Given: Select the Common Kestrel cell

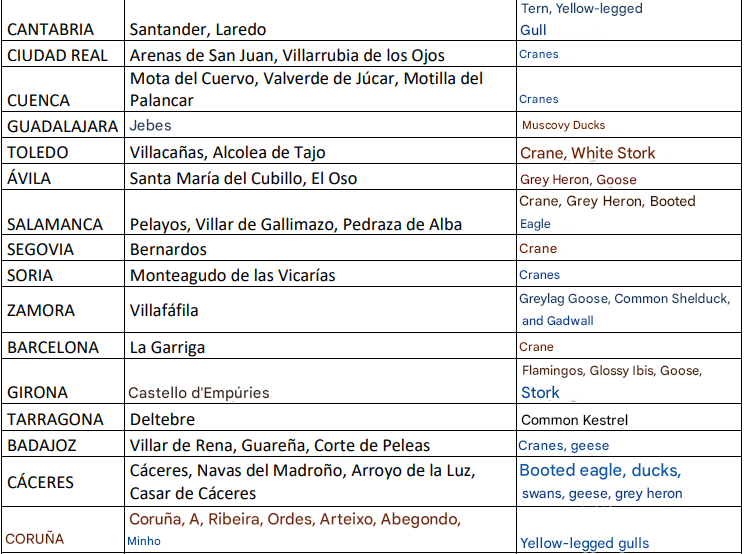Looking at the screenshot, I should point(574,420).
